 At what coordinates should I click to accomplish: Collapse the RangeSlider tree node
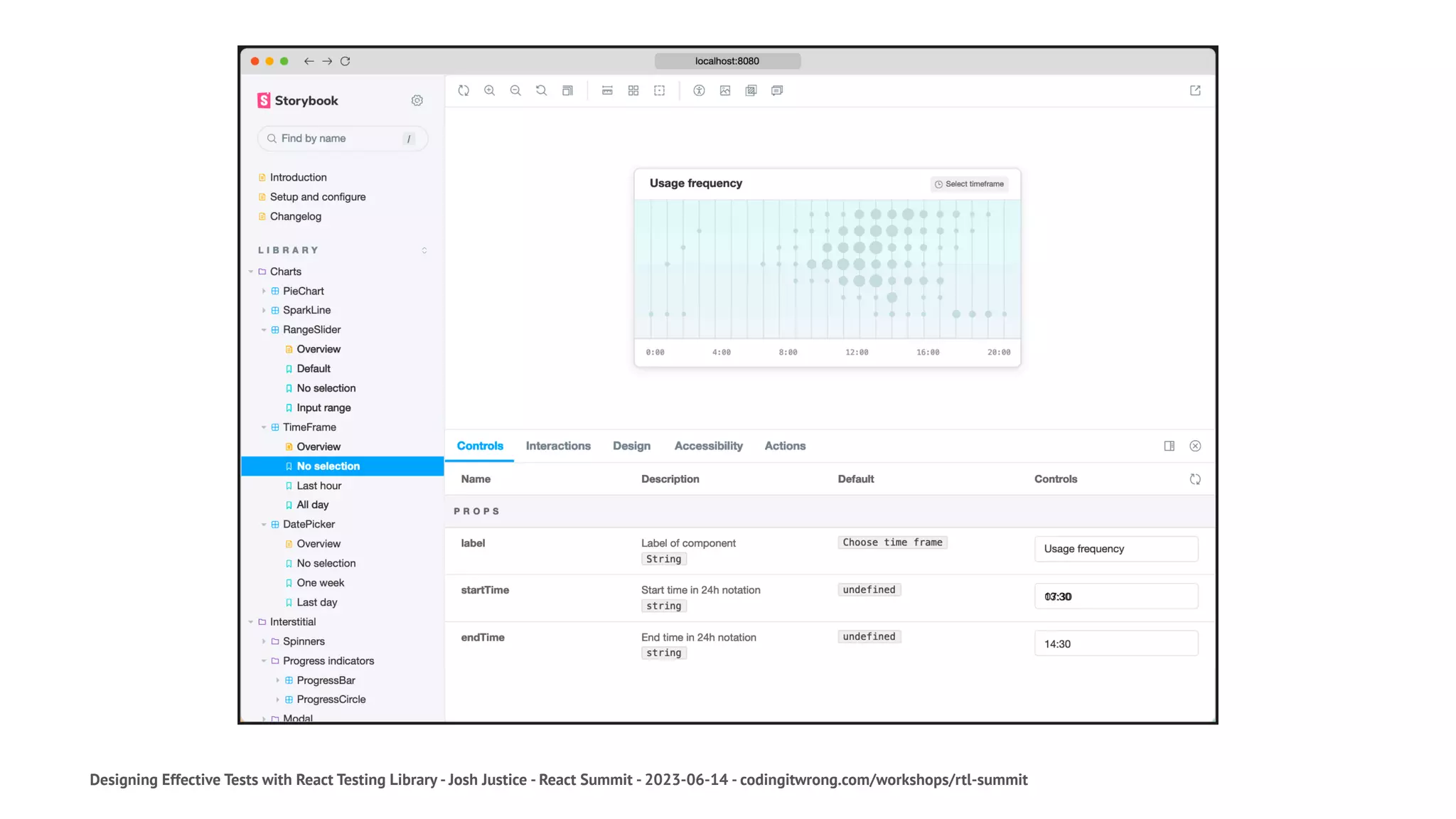[x=264, y=330]
